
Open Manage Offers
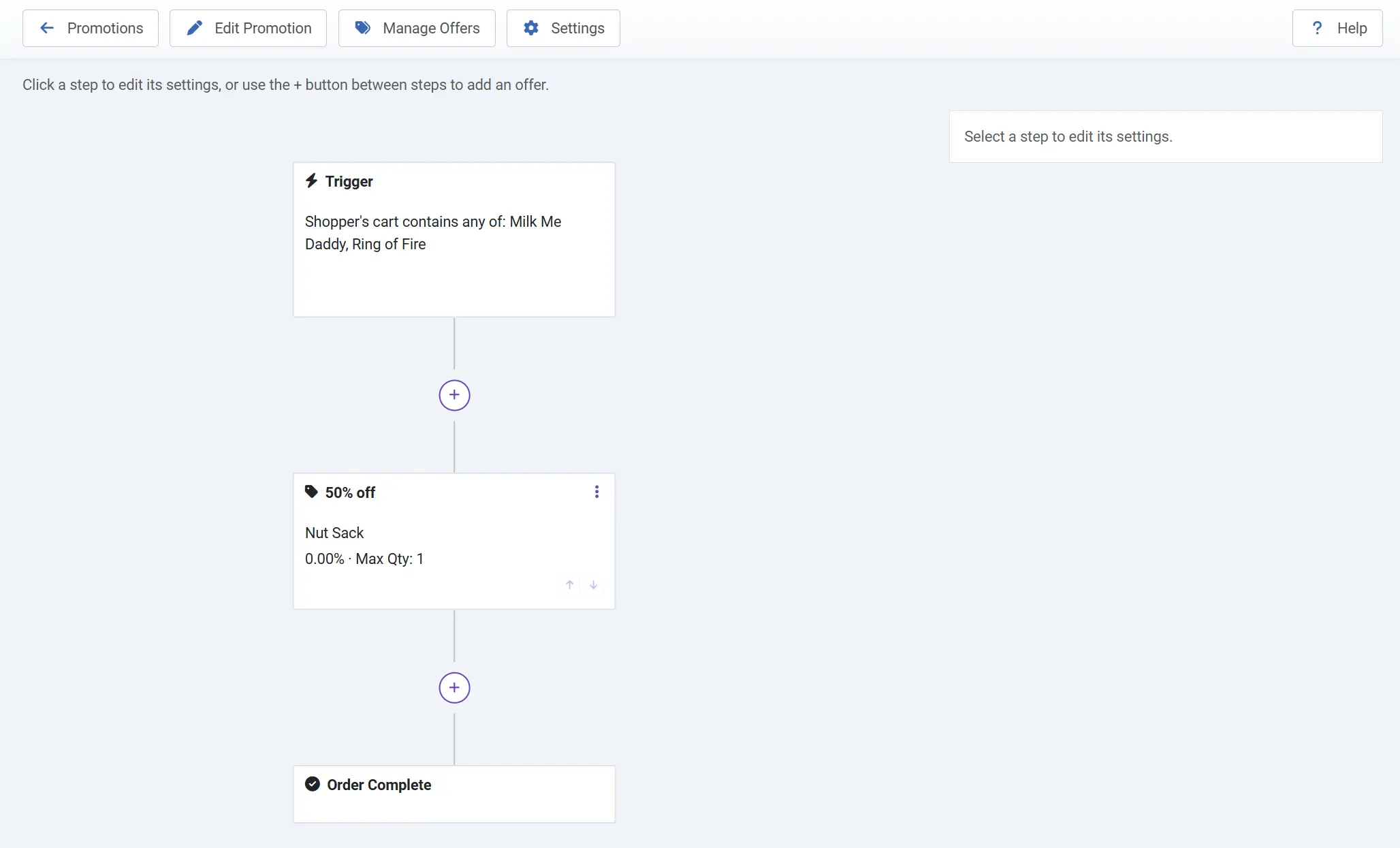[417, 28]
